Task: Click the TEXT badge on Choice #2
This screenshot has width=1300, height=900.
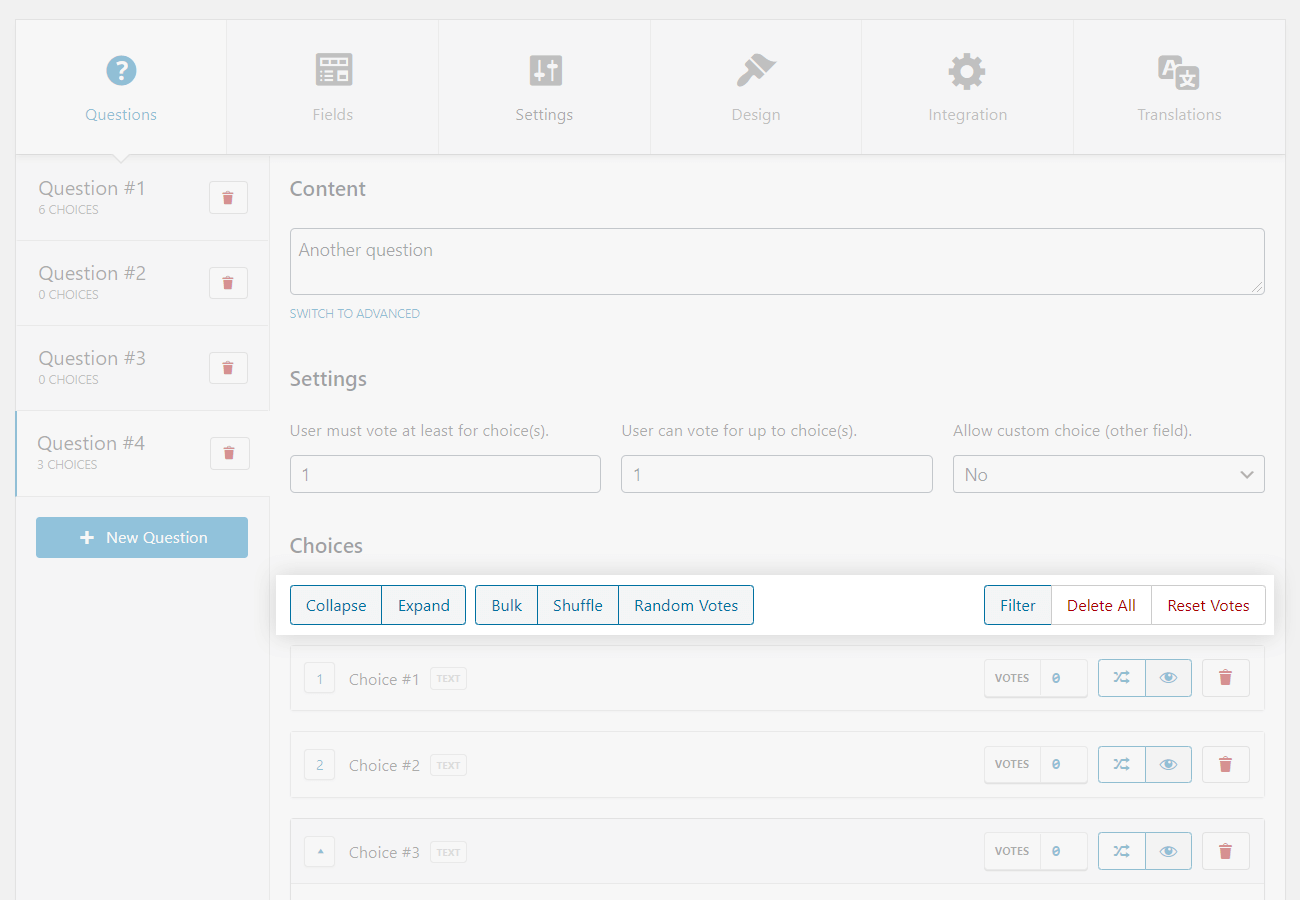Action: (x=449, y=766)
